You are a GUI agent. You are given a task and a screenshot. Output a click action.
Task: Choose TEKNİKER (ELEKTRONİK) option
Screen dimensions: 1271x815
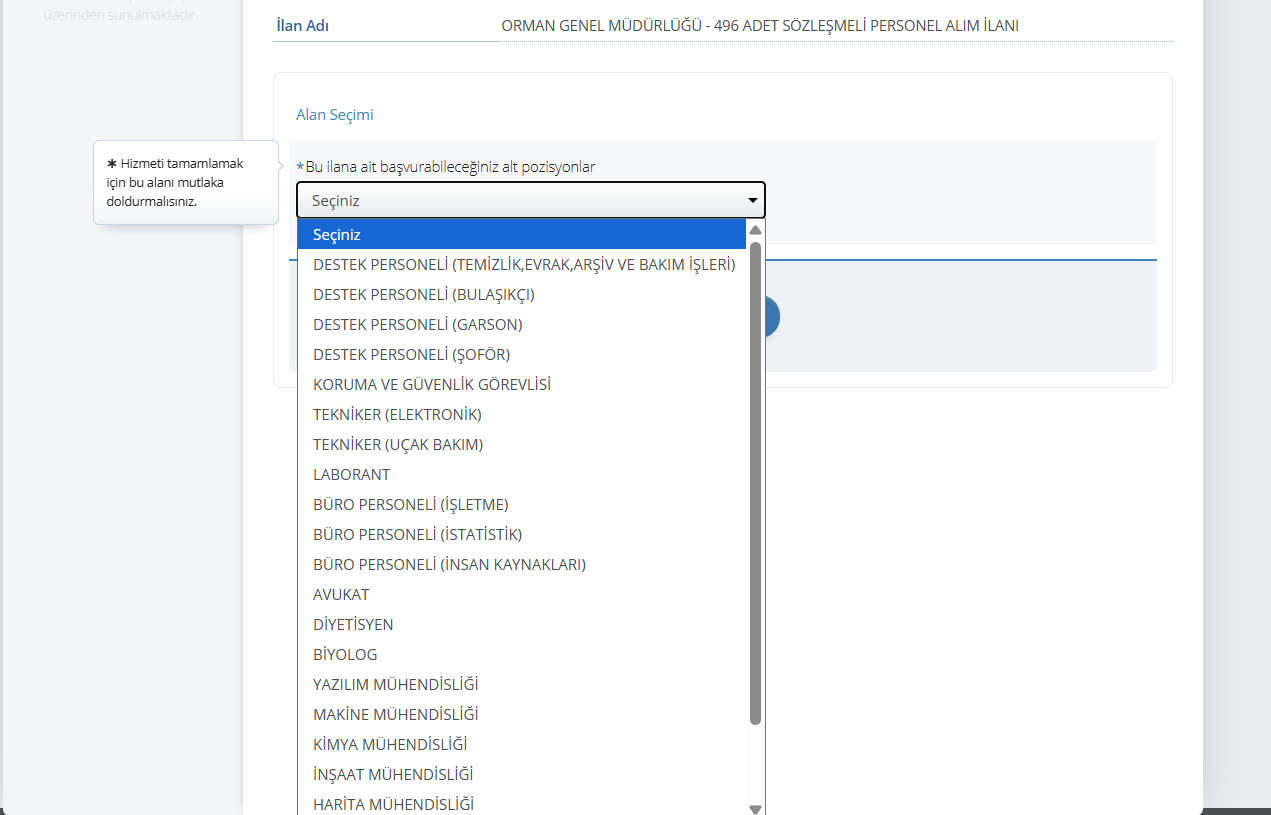tap(397, 414)
